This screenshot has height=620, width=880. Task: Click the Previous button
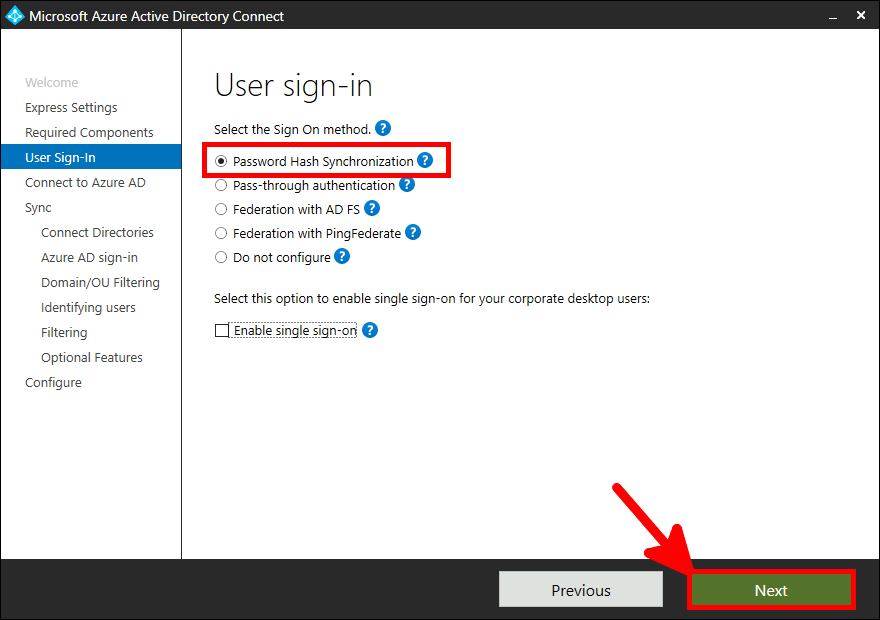(x=581, y=590)
